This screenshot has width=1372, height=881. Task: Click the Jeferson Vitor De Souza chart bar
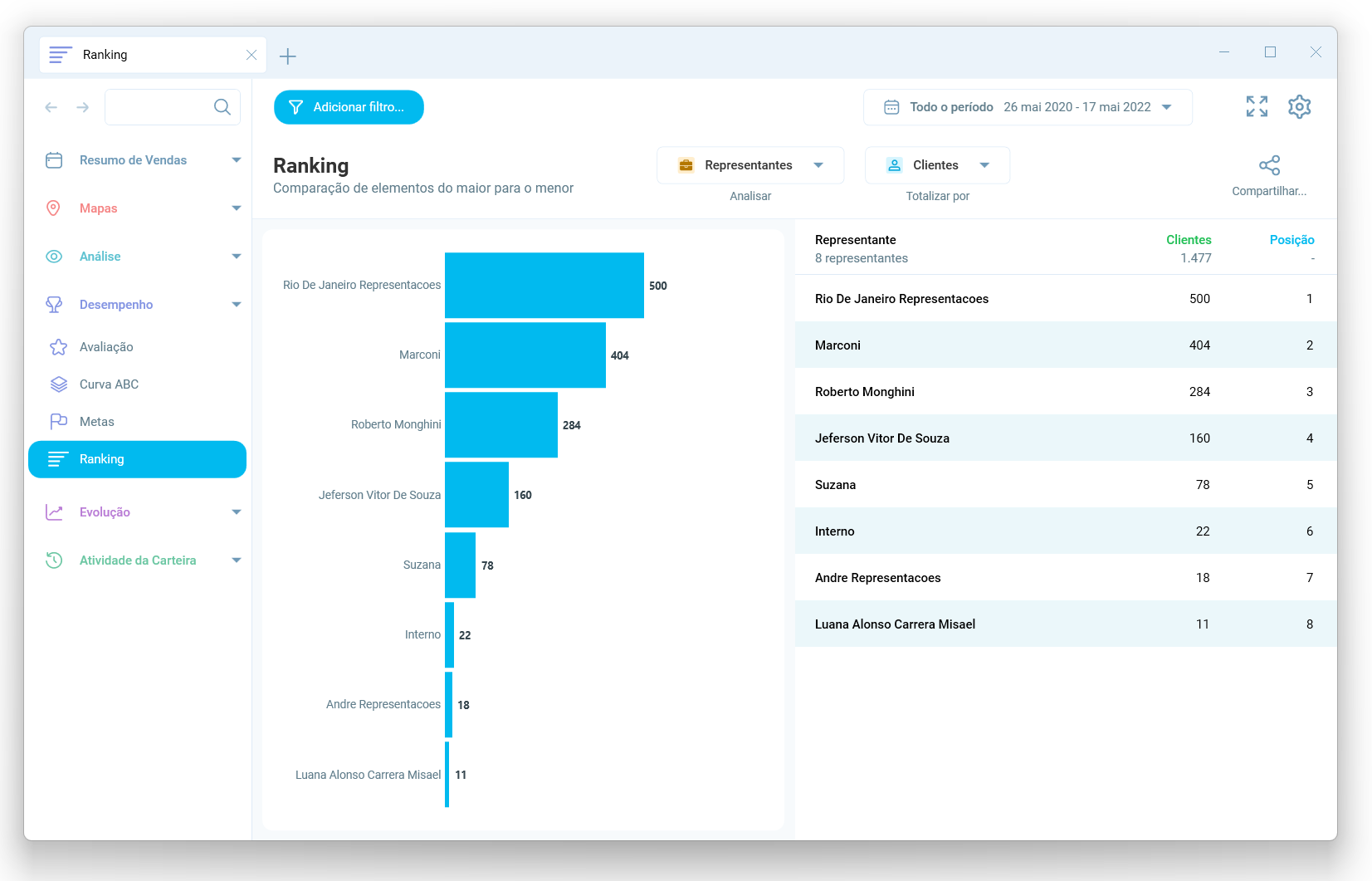(x=476, y=495)
